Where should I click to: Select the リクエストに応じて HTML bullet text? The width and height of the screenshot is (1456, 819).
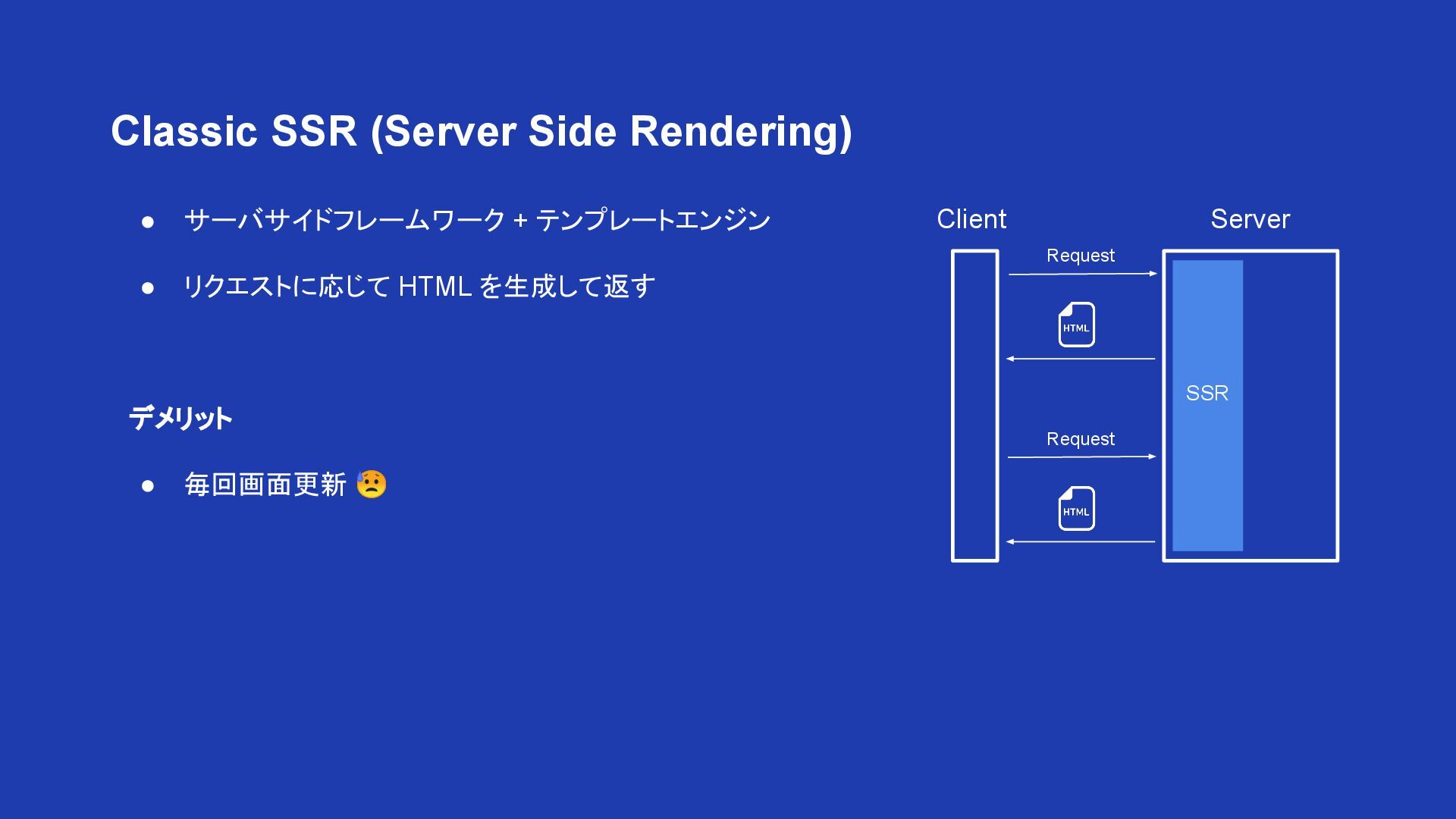[x=419, y=287]
